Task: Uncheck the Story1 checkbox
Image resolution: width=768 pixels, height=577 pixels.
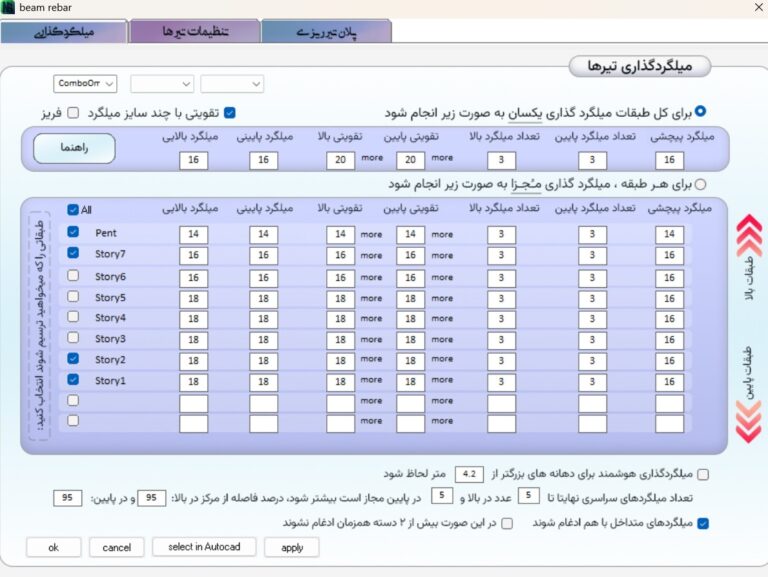Action: click(x=73, y=380)
